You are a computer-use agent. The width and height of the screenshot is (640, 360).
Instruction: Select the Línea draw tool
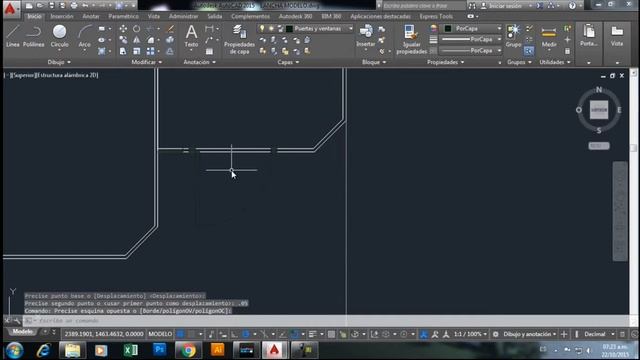(13, 36)
